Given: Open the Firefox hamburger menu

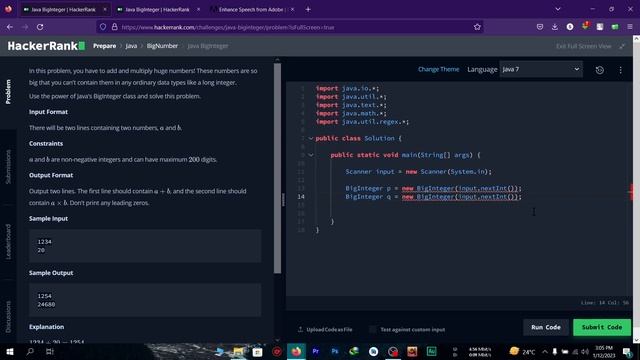Looking at the screenshot, I should [630, 27].
